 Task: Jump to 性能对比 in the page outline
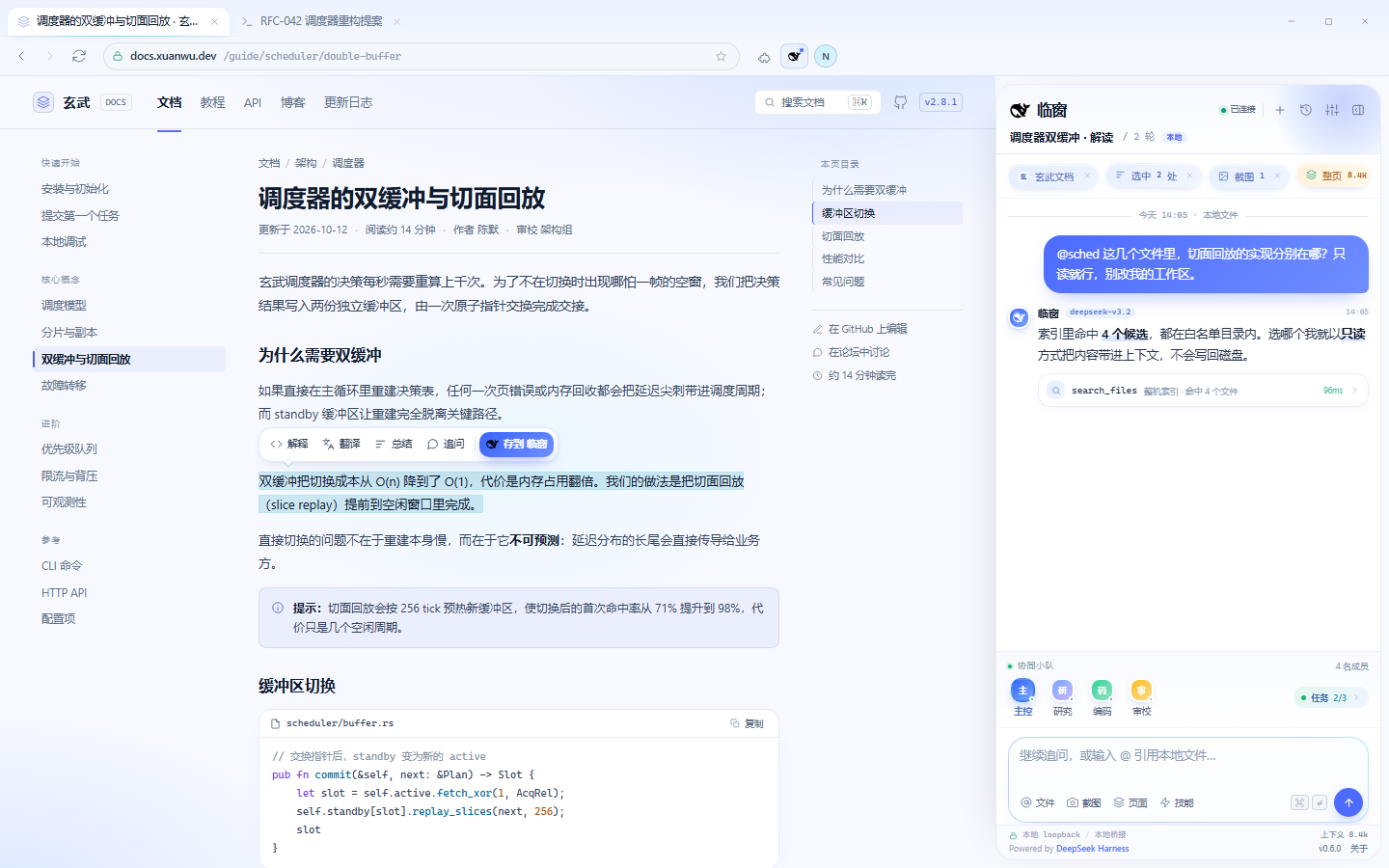pos(843,258)
